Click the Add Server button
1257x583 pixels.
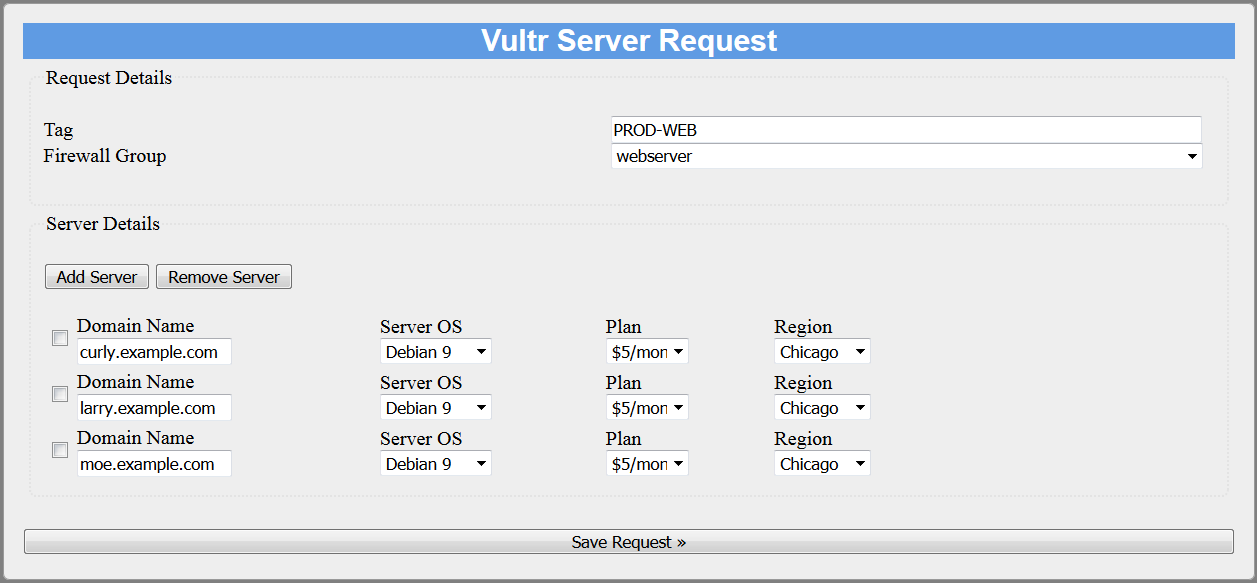pyautogui.click(x=96, y=276)
